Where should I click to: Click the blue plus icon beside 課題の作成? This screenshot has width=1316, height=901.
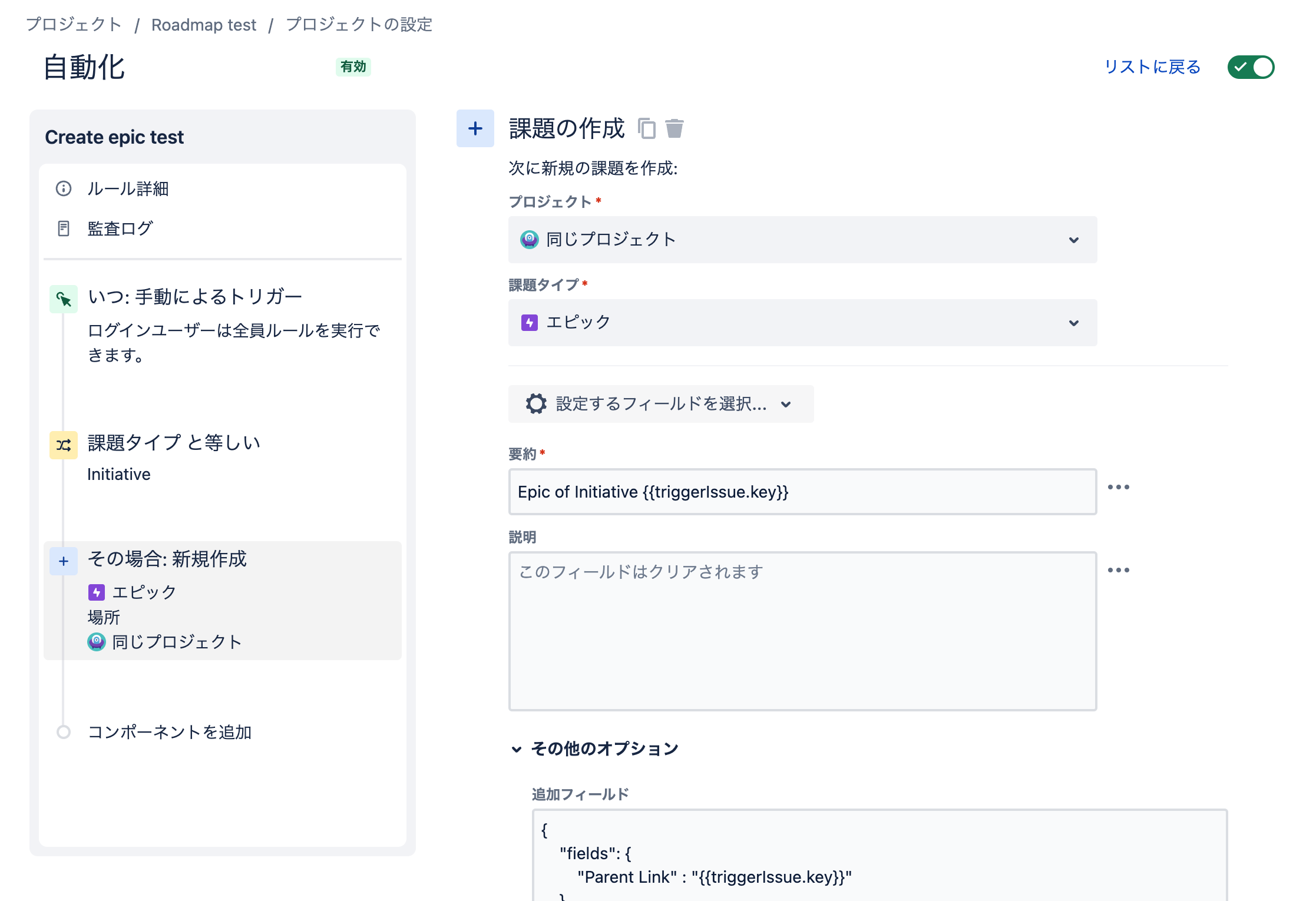475,128
